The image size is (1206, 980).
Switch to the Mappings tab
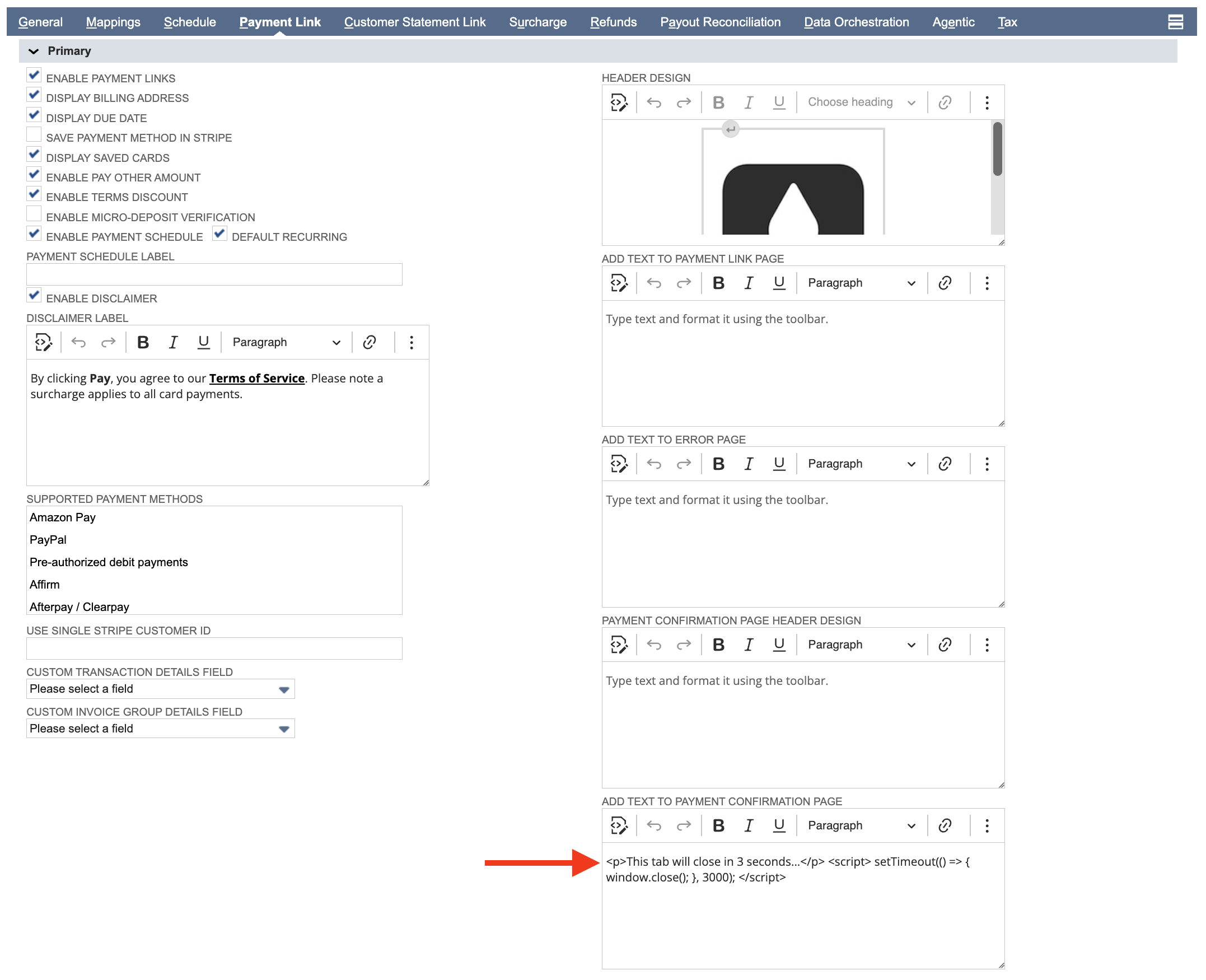coord(113,22)
